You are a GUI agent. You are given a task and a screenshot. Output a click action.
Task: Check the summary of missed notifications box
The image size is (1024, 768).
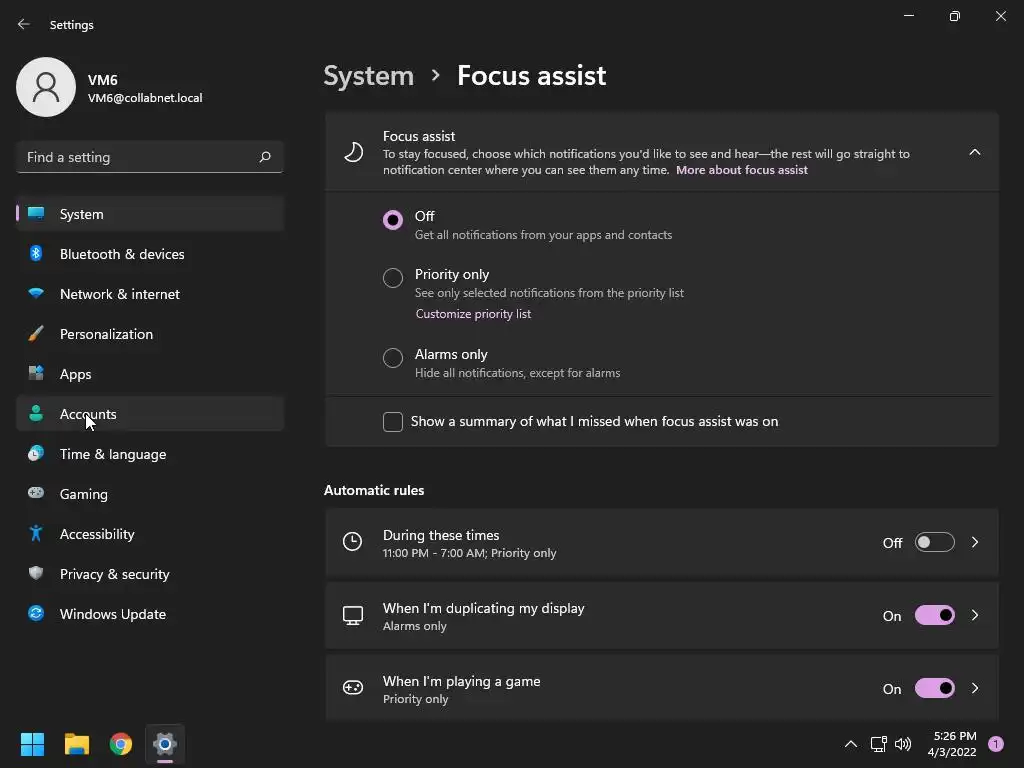pyautogui.click(x=393, y=422)
